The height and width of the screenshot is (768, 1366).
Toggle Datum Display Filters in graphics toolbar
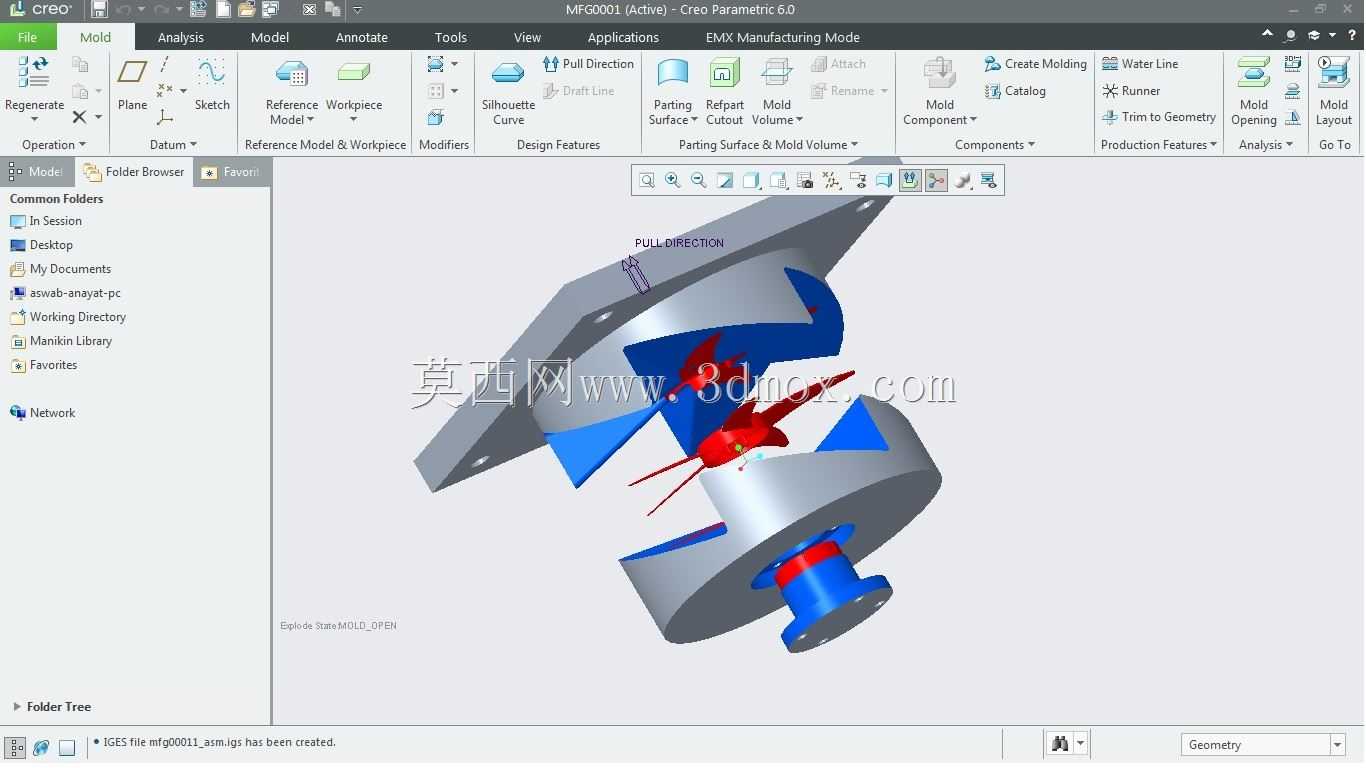[x=831, y=181]
